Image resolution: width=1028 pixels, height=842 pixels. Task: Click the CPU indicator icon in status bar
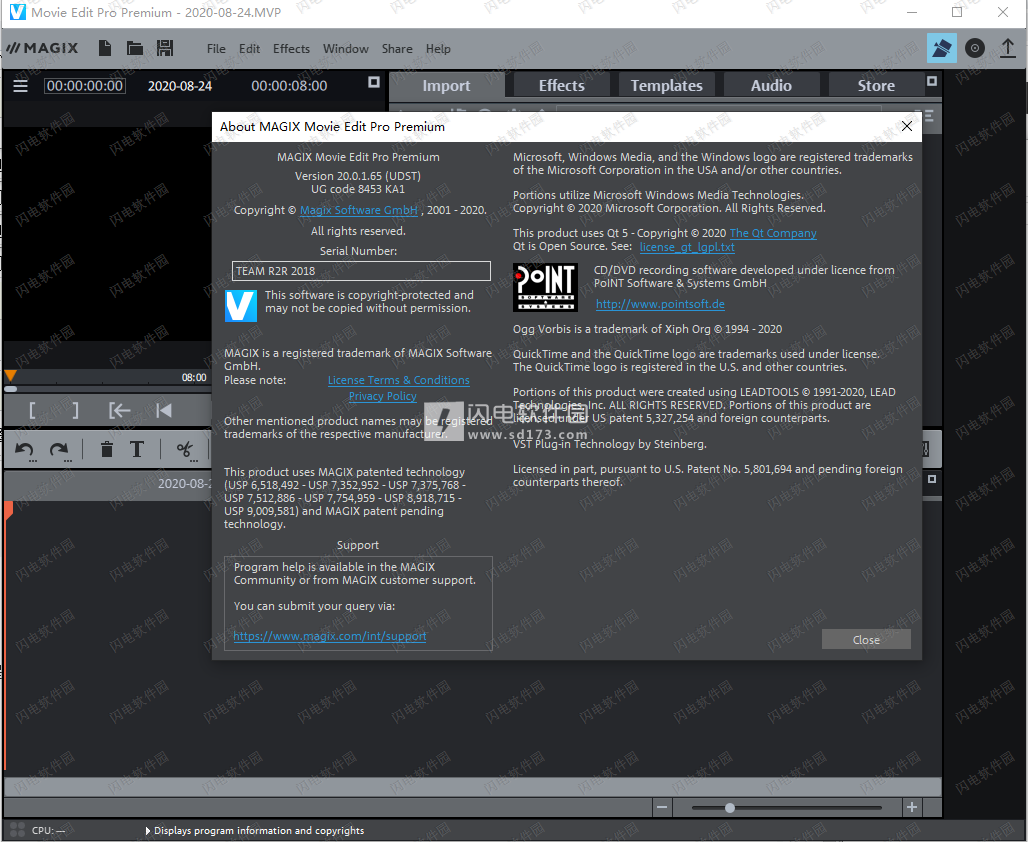point(18,830)
